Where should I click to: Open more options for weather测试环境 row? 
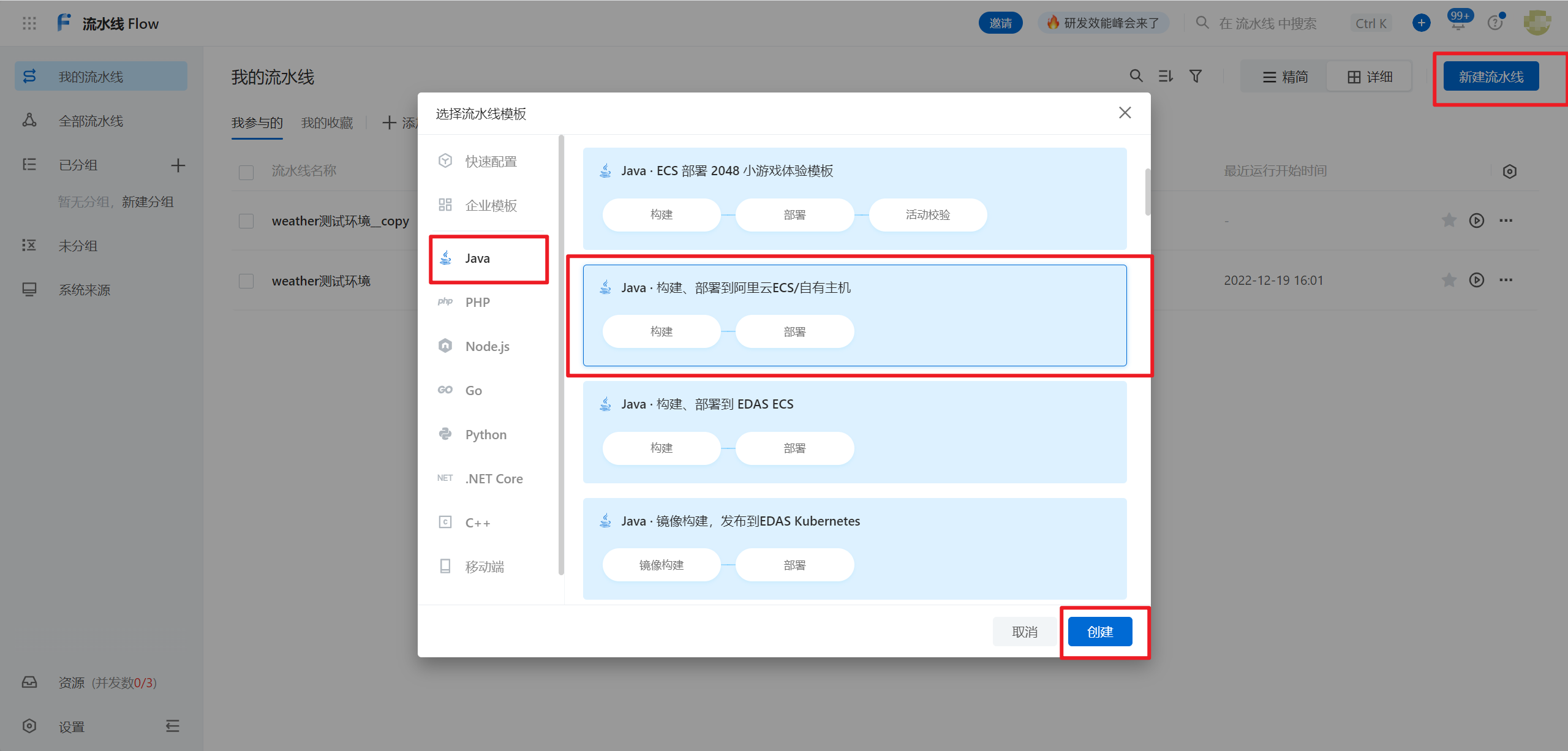click(1506, 281)
